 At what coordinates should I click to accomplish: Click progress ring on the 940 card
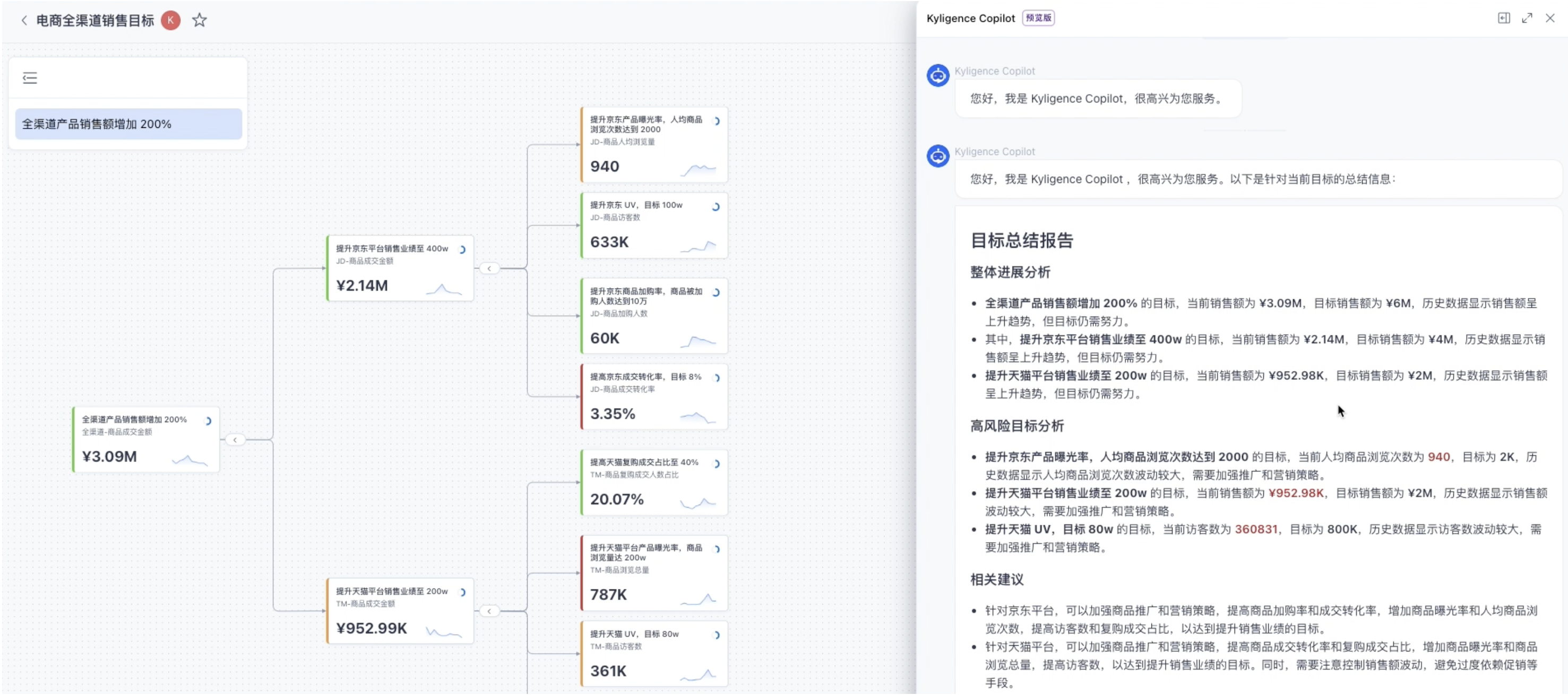(x=717, y=121)
